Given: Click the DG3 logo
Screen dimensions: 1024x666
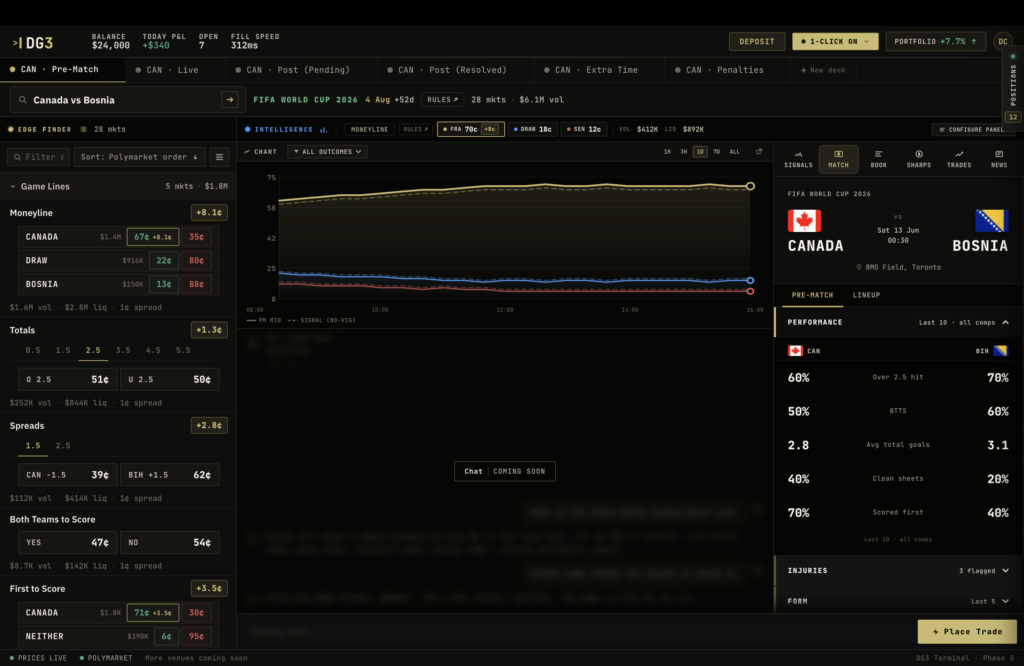Looking at the screenshot, I should click(33, 43).
